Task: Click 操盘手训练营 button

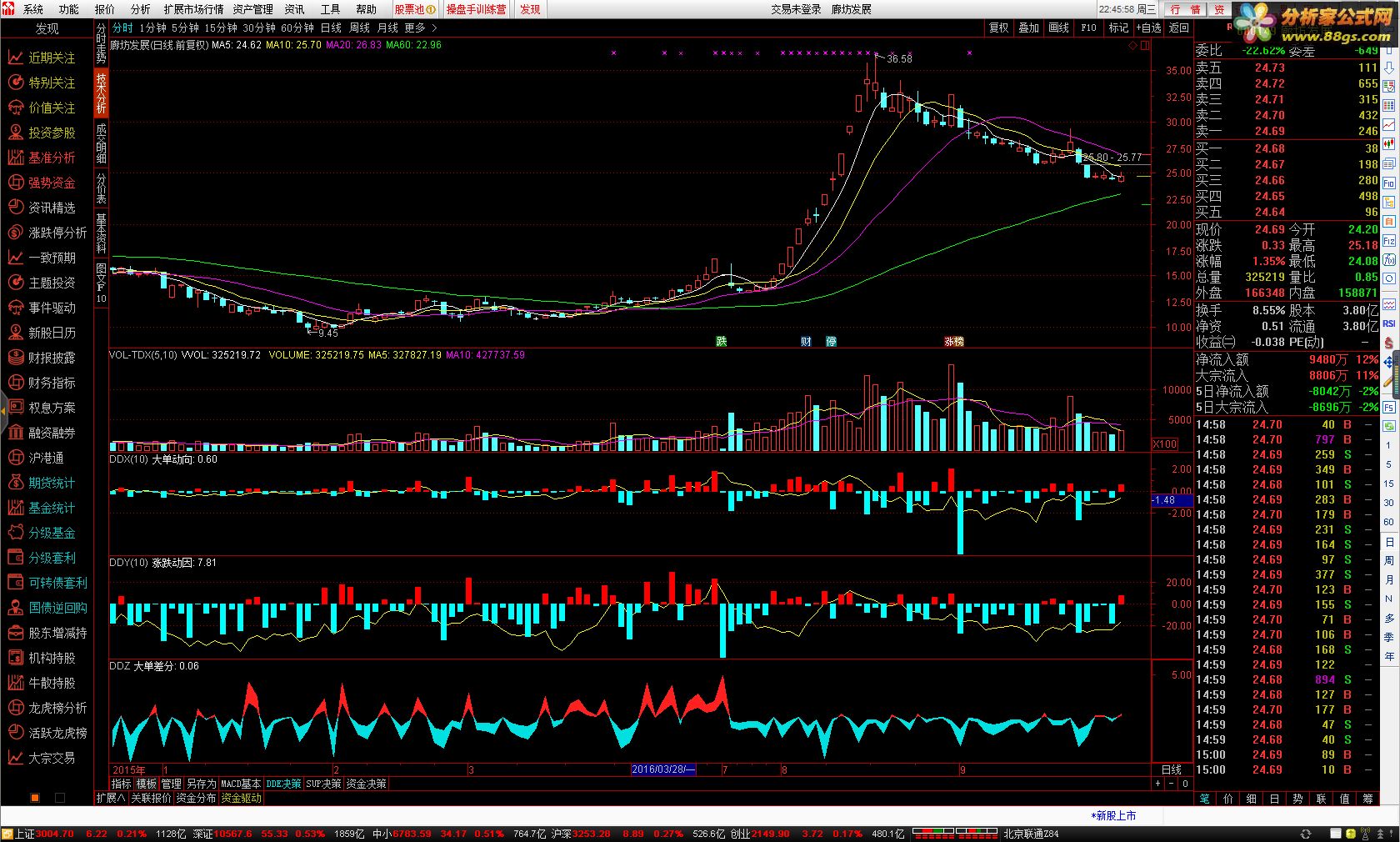Action: [x=476, y=9]
